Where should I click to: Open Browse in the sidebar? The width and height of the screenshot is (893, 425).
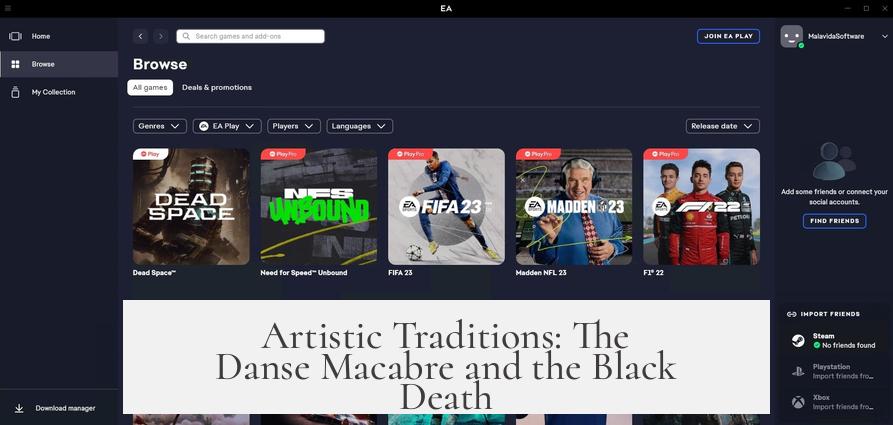pyautogui.click(x=59, y=64)
